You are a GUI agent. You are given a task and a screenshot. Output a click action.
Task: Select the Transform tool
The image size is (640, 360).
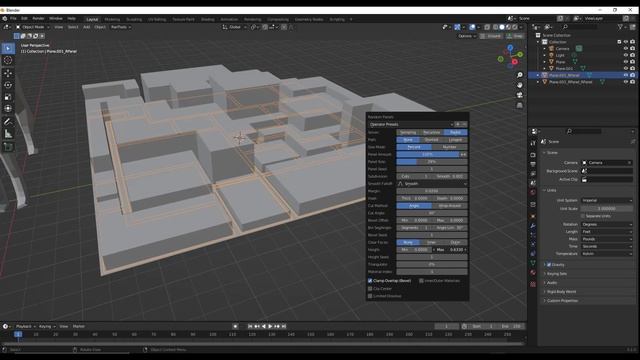[x=8, y=109]
